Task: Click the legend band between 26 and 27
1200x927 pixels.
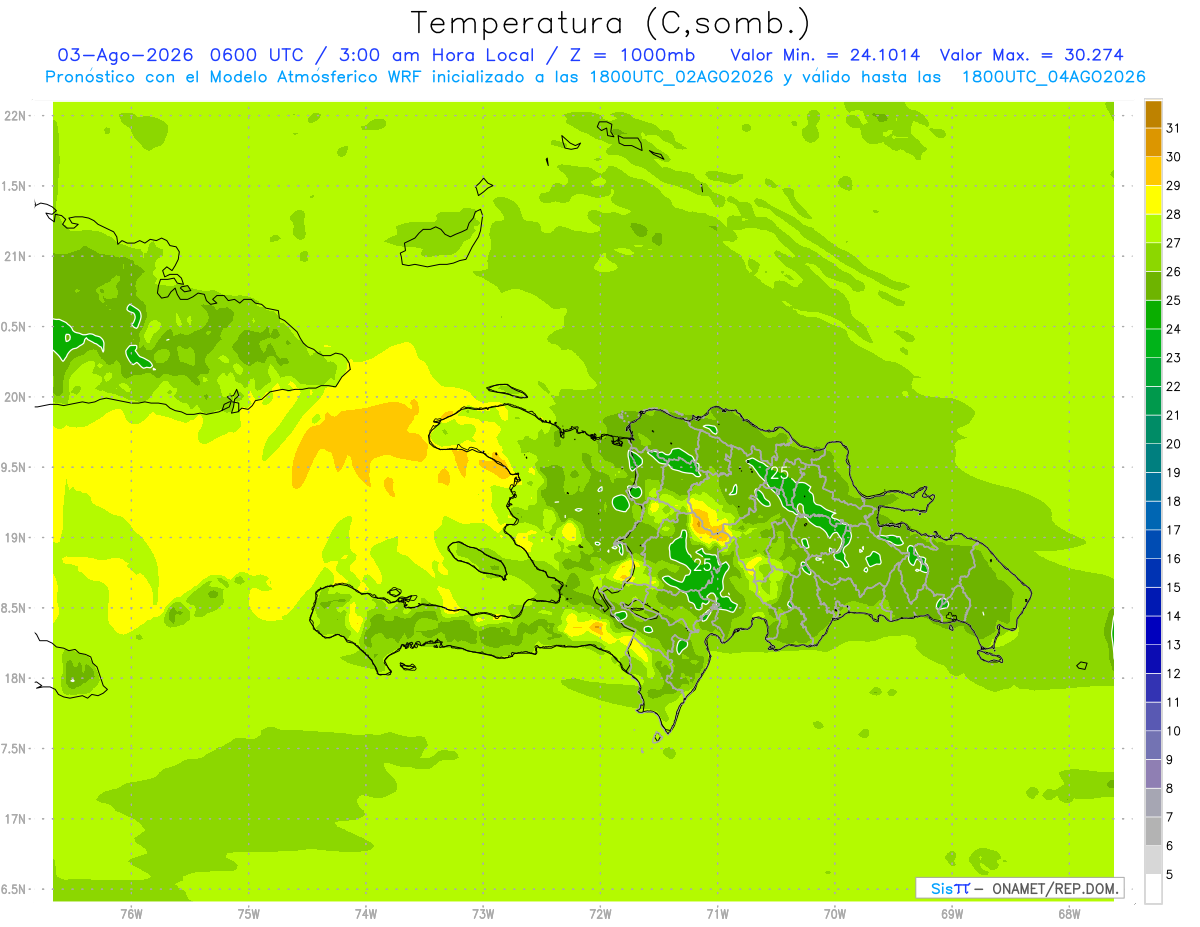Action: coord(1153,257)
